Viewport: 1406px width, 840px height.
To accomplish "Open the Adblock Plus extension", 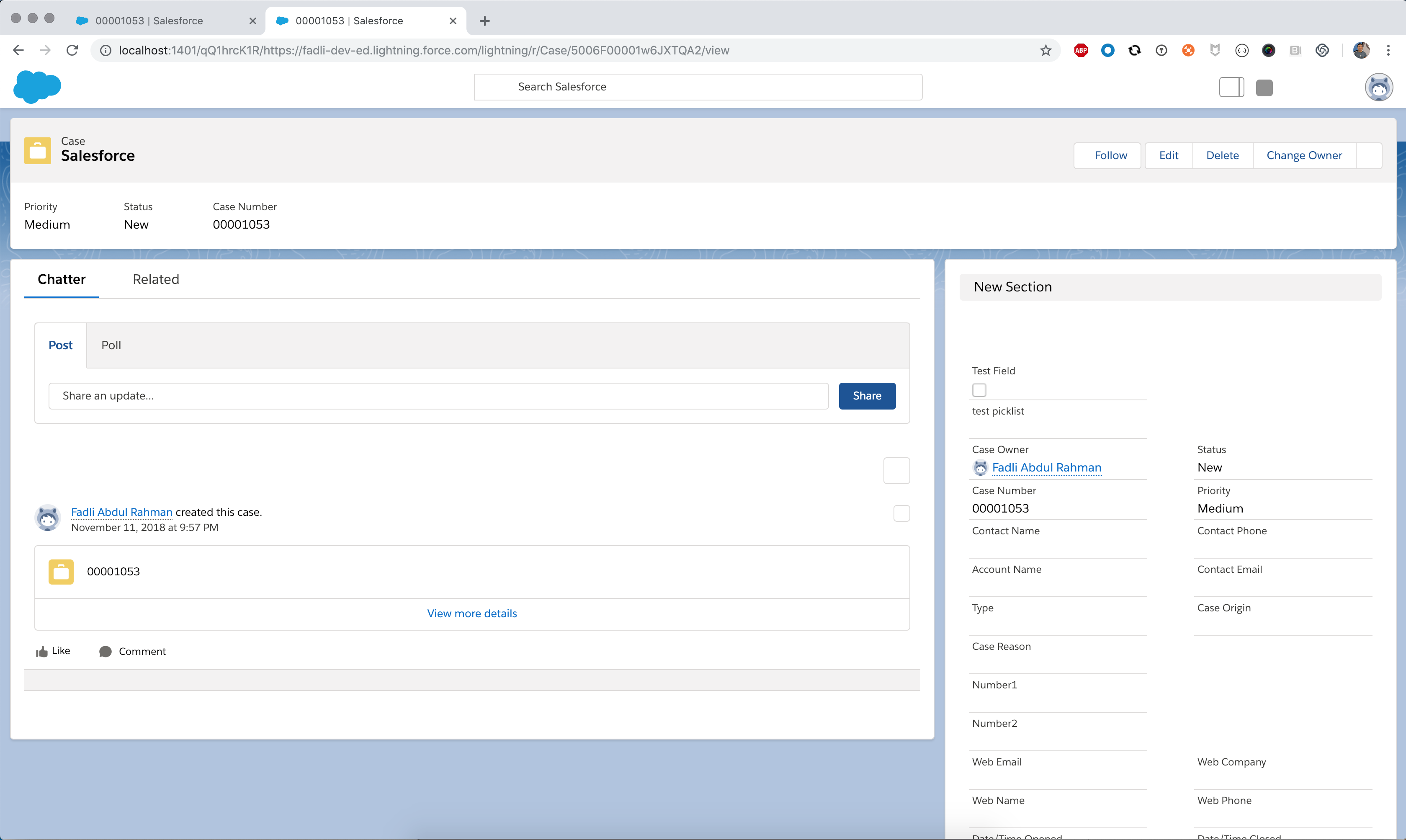I will tap(1081, 50).
